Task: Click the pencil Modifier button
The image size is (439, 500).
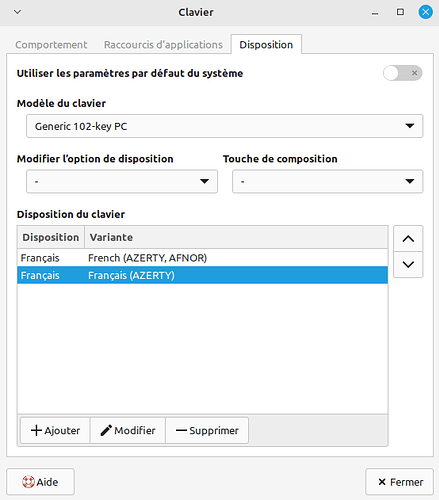Action: [128, 430]
